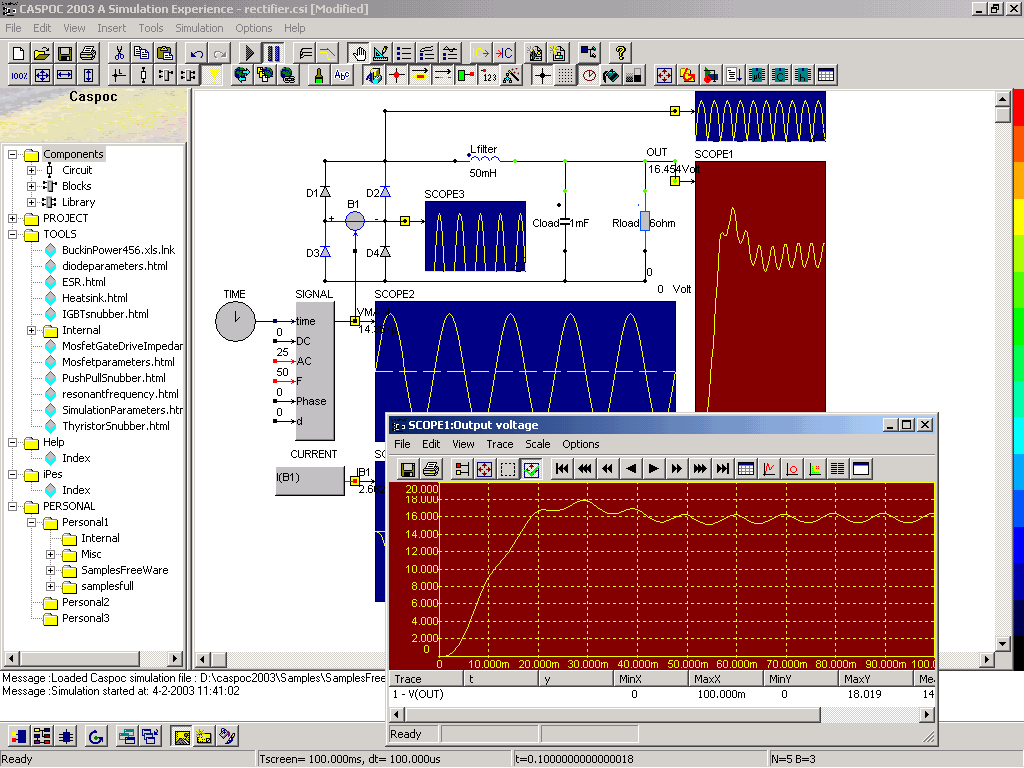Screen dimensions: 1024x768
Task: Step trace backward in SCOPE1
Action: pos(630,469)
